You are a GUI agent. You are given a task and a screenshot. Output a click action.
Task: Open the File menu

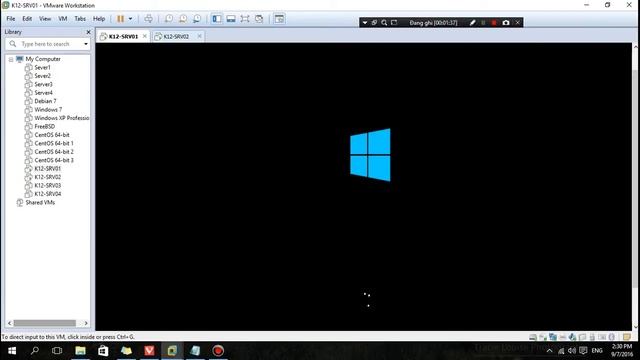pos(11,19)
